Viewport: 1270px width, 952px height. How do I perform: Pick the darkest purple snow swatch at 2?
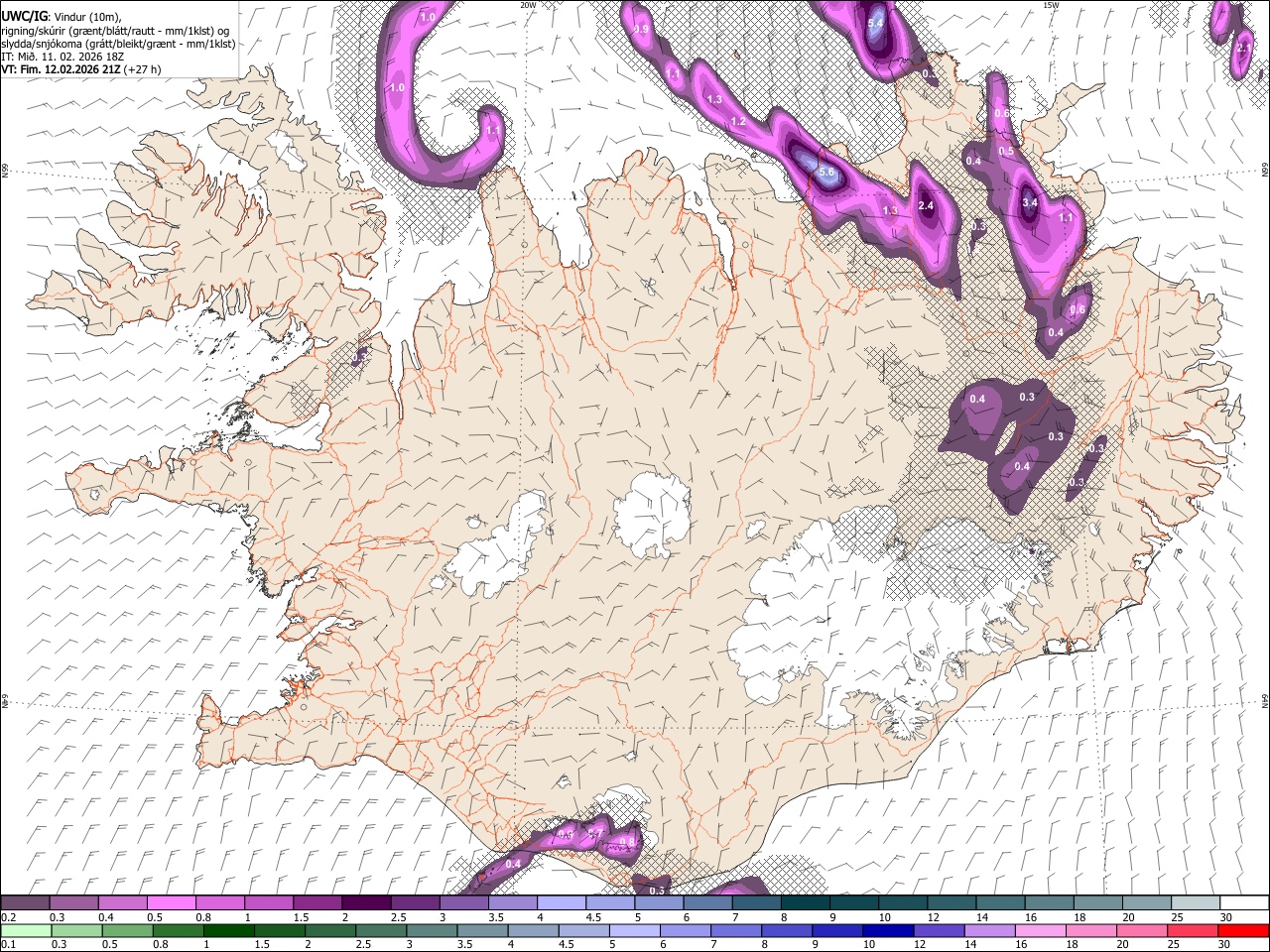tap(366, 903)
